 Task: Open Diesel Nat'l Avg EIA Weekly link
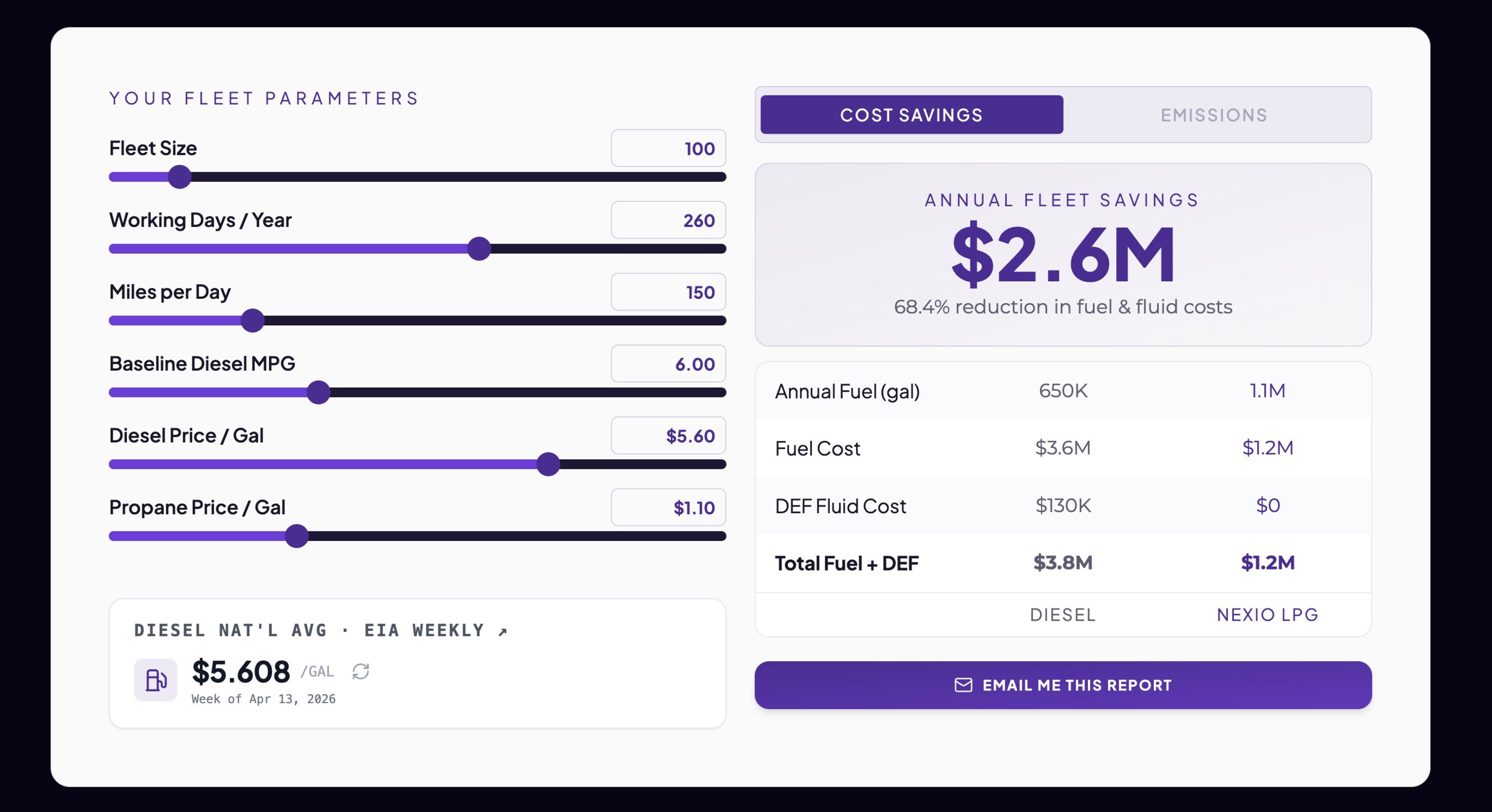[309, 630]
